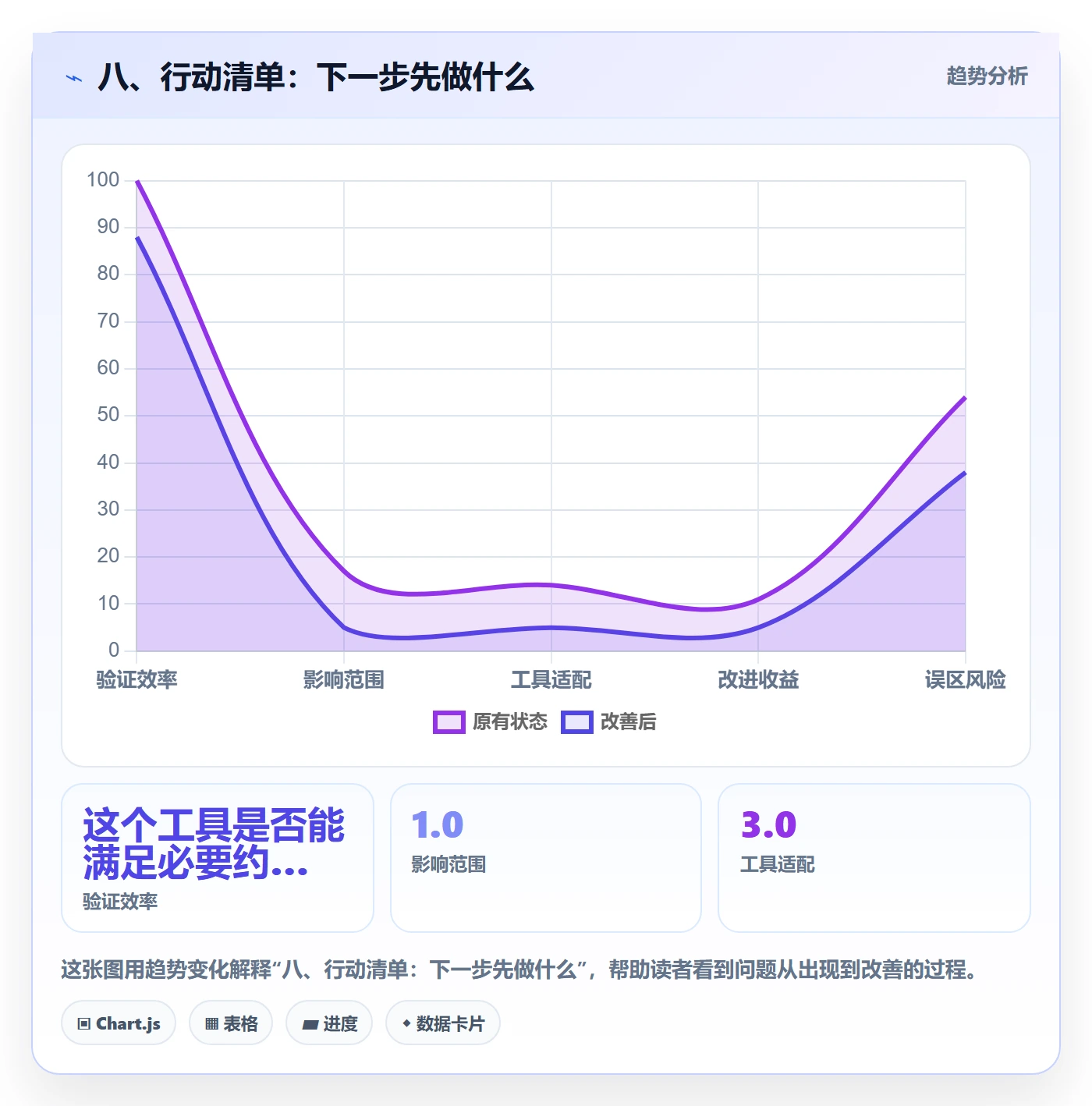Click the lightning bolt icon in header

pyautogui.click(x=74, y=78)
